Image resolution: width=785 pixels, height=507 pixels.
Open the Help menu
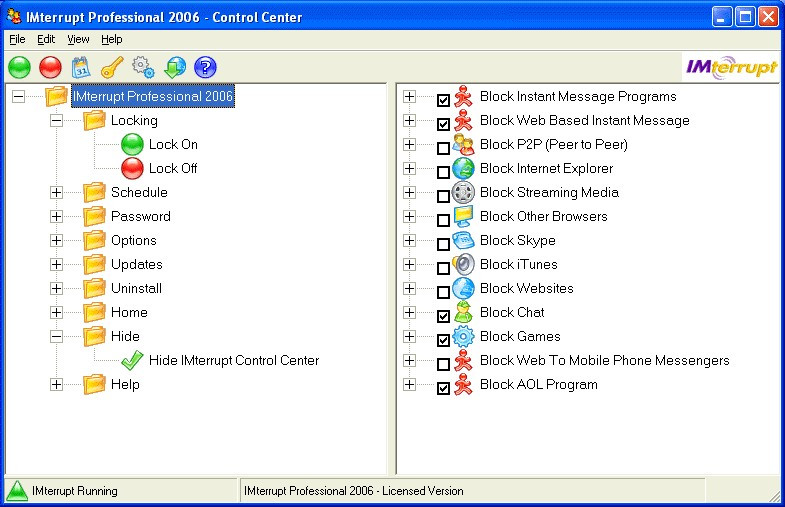[112, 39]
